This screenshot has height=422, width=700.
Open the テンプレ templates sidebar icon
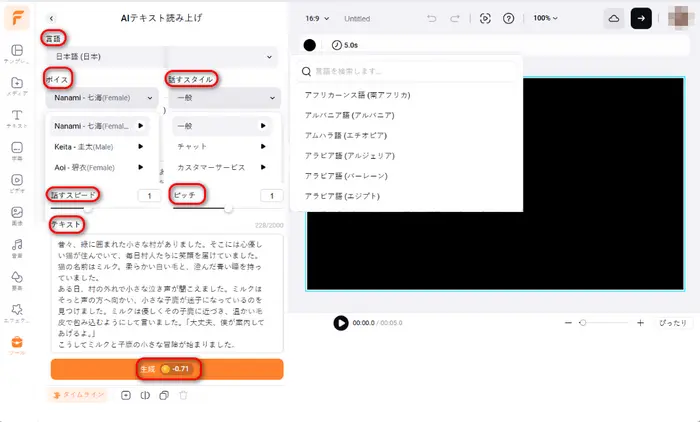[x=17, y=54]
